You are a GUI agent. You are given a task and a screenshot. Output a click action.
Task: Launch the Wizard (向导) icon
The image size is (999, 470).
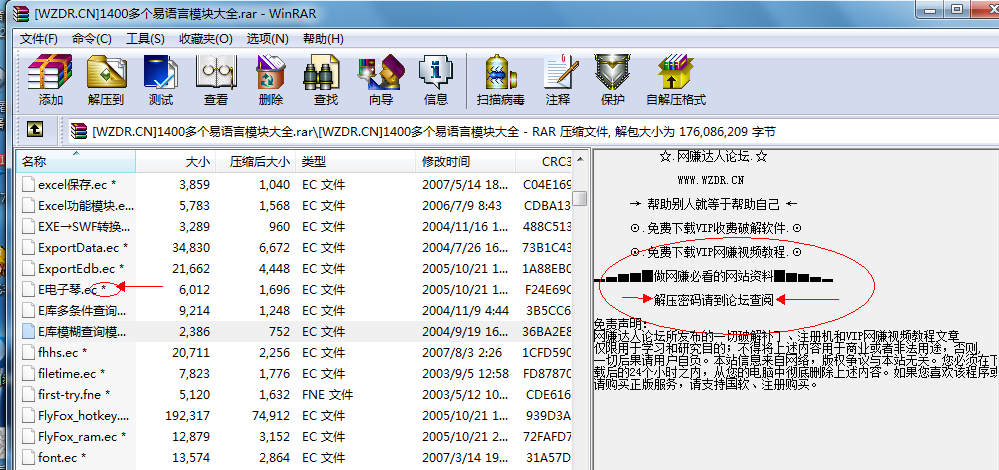381,80
